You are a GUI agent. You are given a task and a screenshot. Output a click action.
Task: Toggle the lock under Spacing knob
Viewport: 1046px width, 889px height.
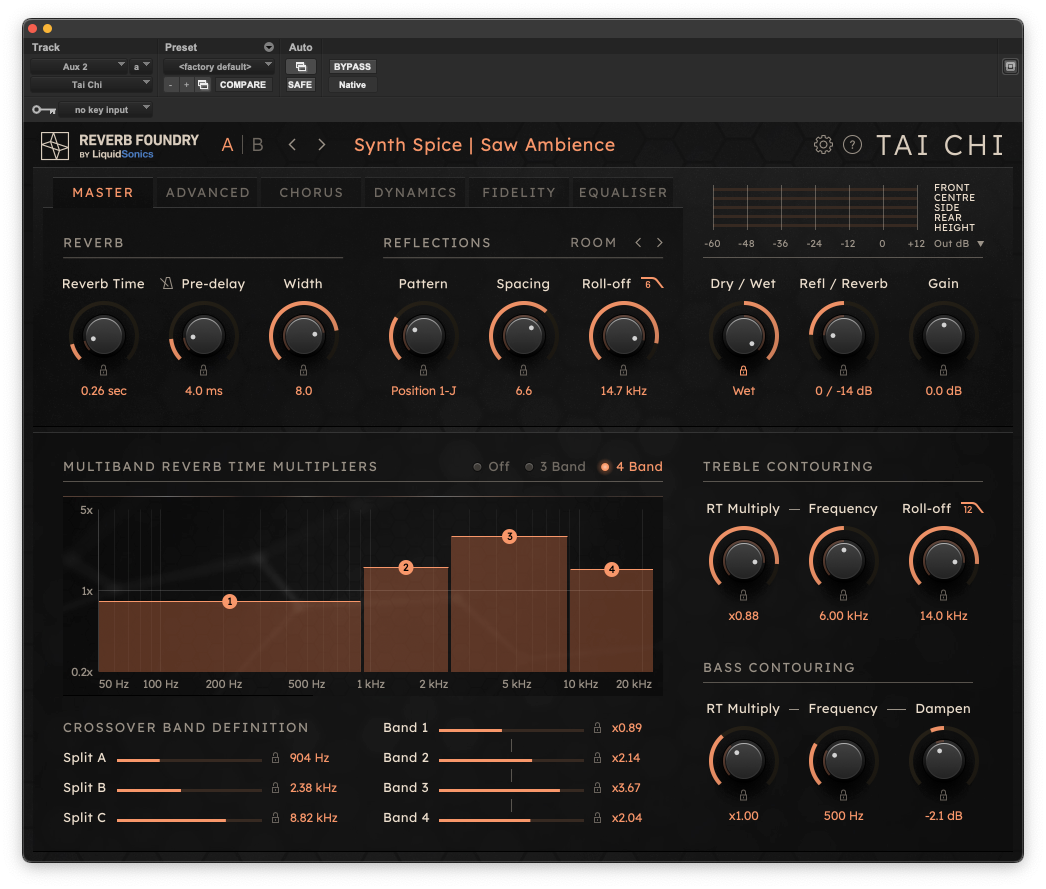524,370
